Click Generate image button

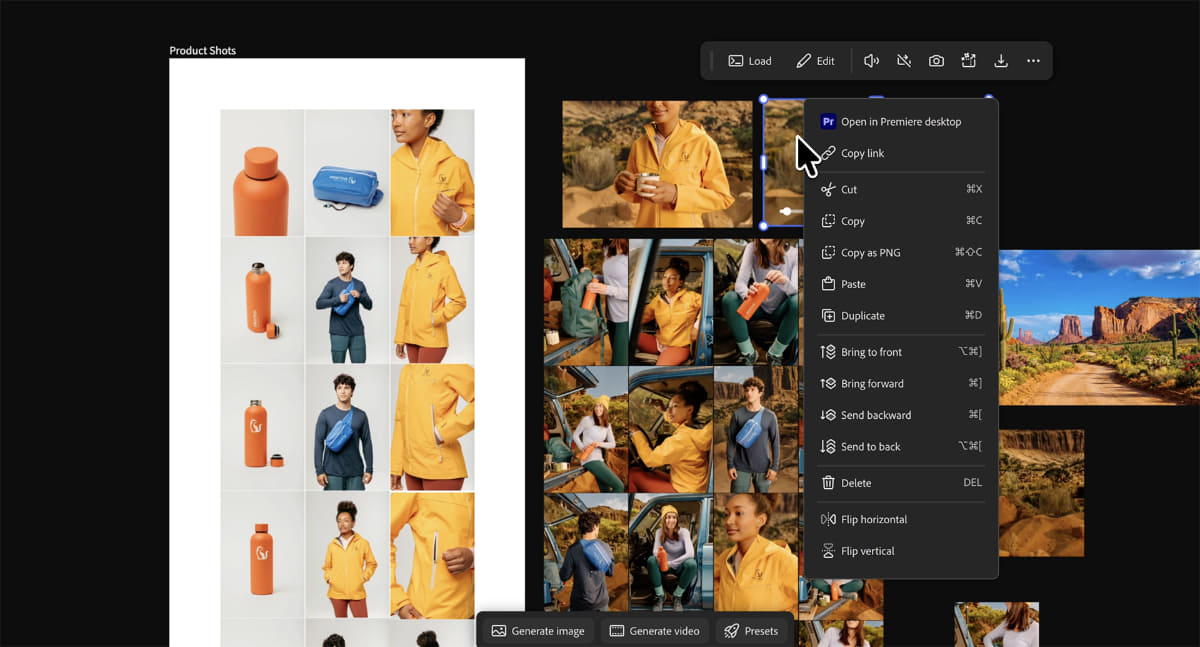[x=538, y=631]
